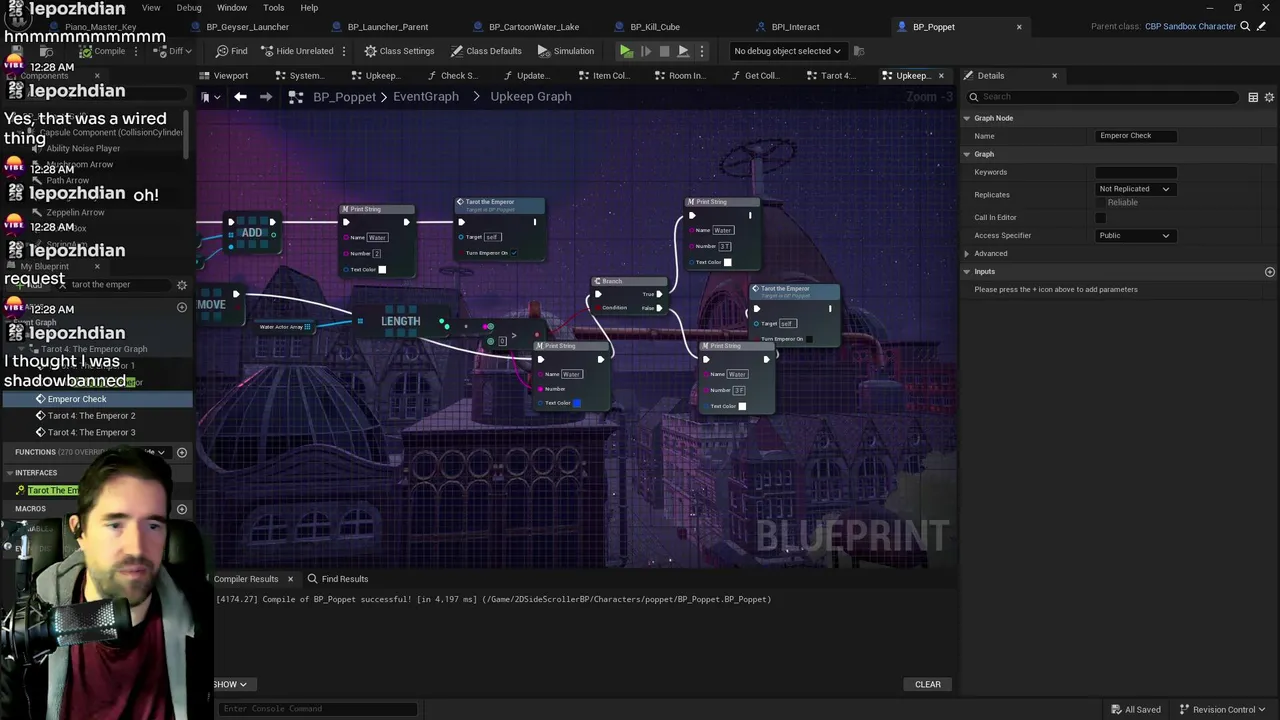Viewport: 1280px width, 720px height.
Task: Add a new input parameter with plus icon
Action: coord(1270,272)
